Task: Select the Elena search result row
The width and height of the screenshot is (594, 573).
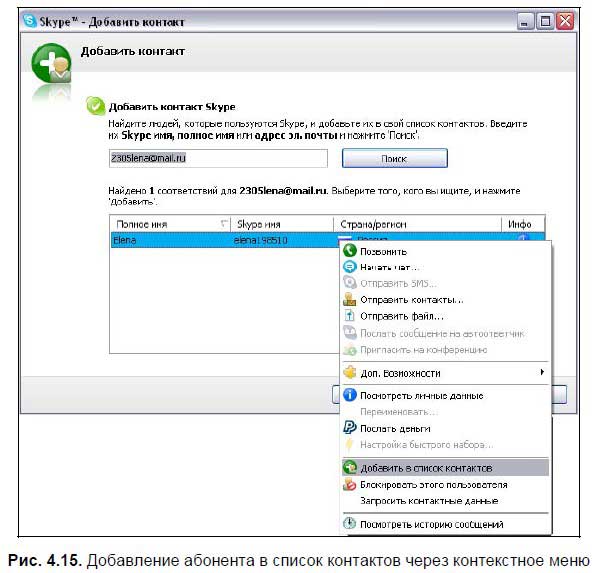Action: point(225,240)
